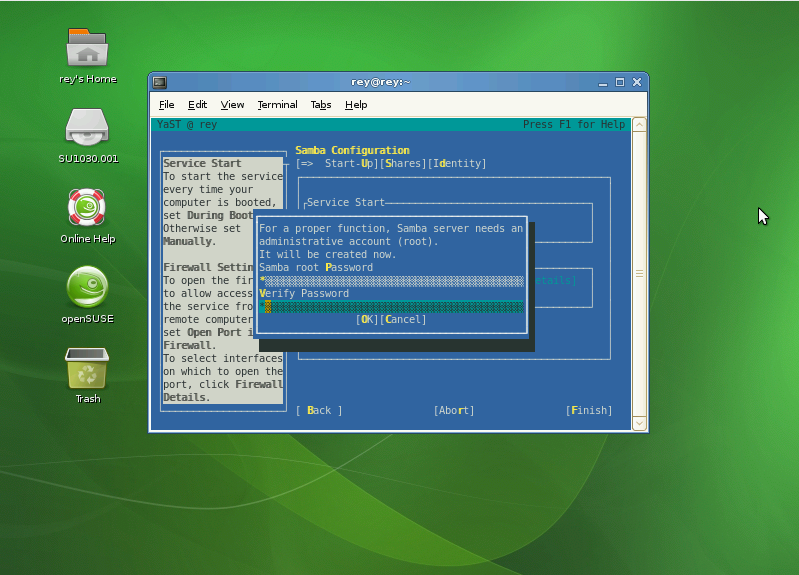Open the Trash bin icon
Image resolution: width=799 pixels, height=575 pixels.
pyautogui.click(x=87, y=368)
